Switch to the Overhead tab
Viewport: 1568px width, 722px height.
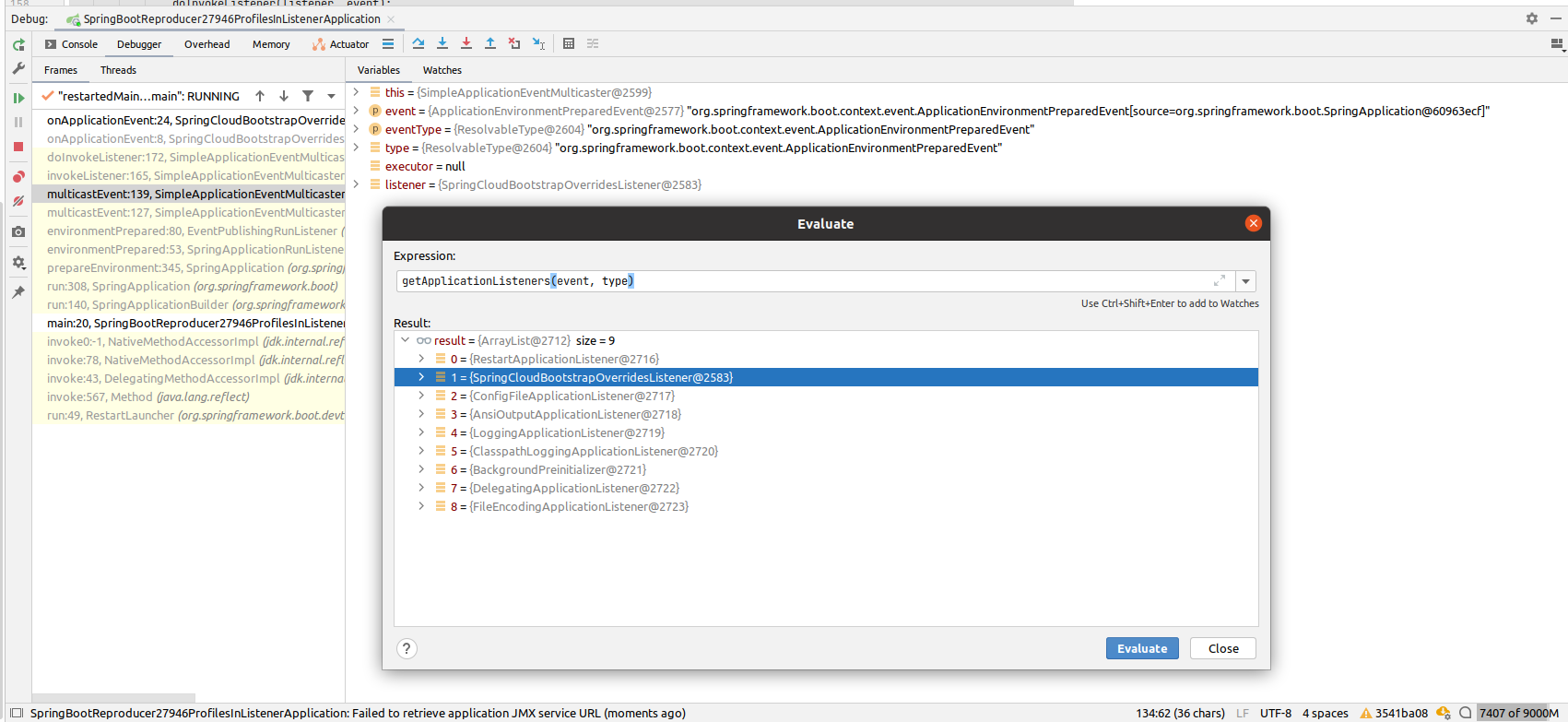point(207,44)
